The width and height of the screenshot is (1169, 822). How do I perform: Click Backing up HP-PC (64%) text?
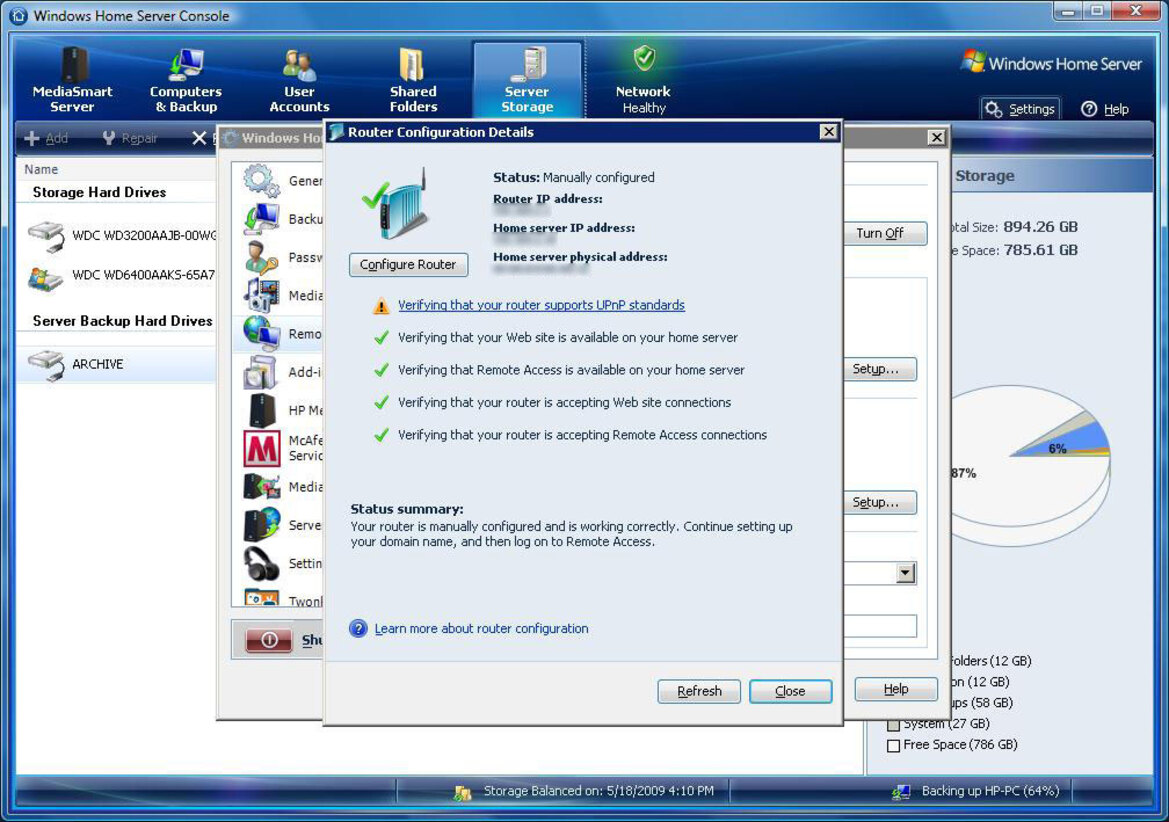990,791
